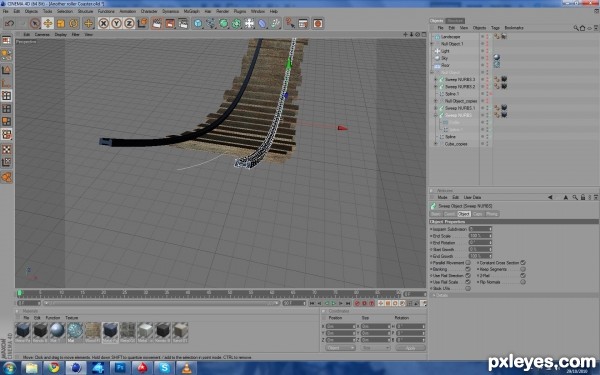Image resolution: width=600 pixels, height=375 pixels.
Task: Open the Plugins menu
Action: tap(240, 11)
